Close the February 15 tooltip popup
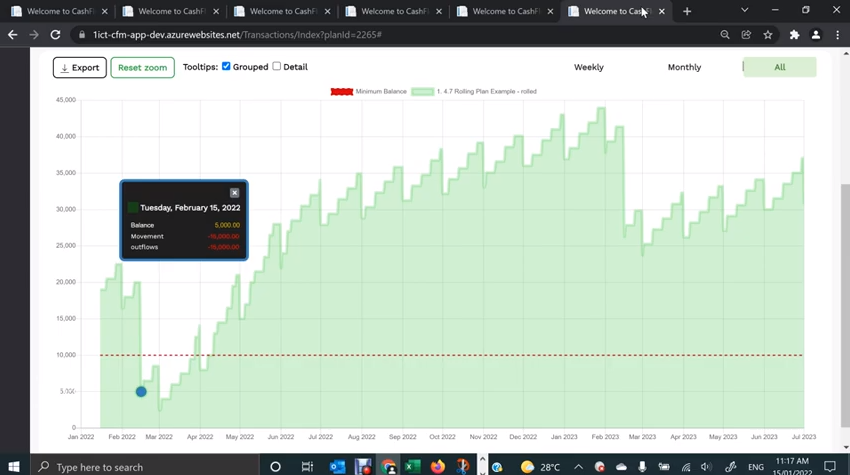The height and width of the screenshot is (475, 850). [x=234, y=192]
